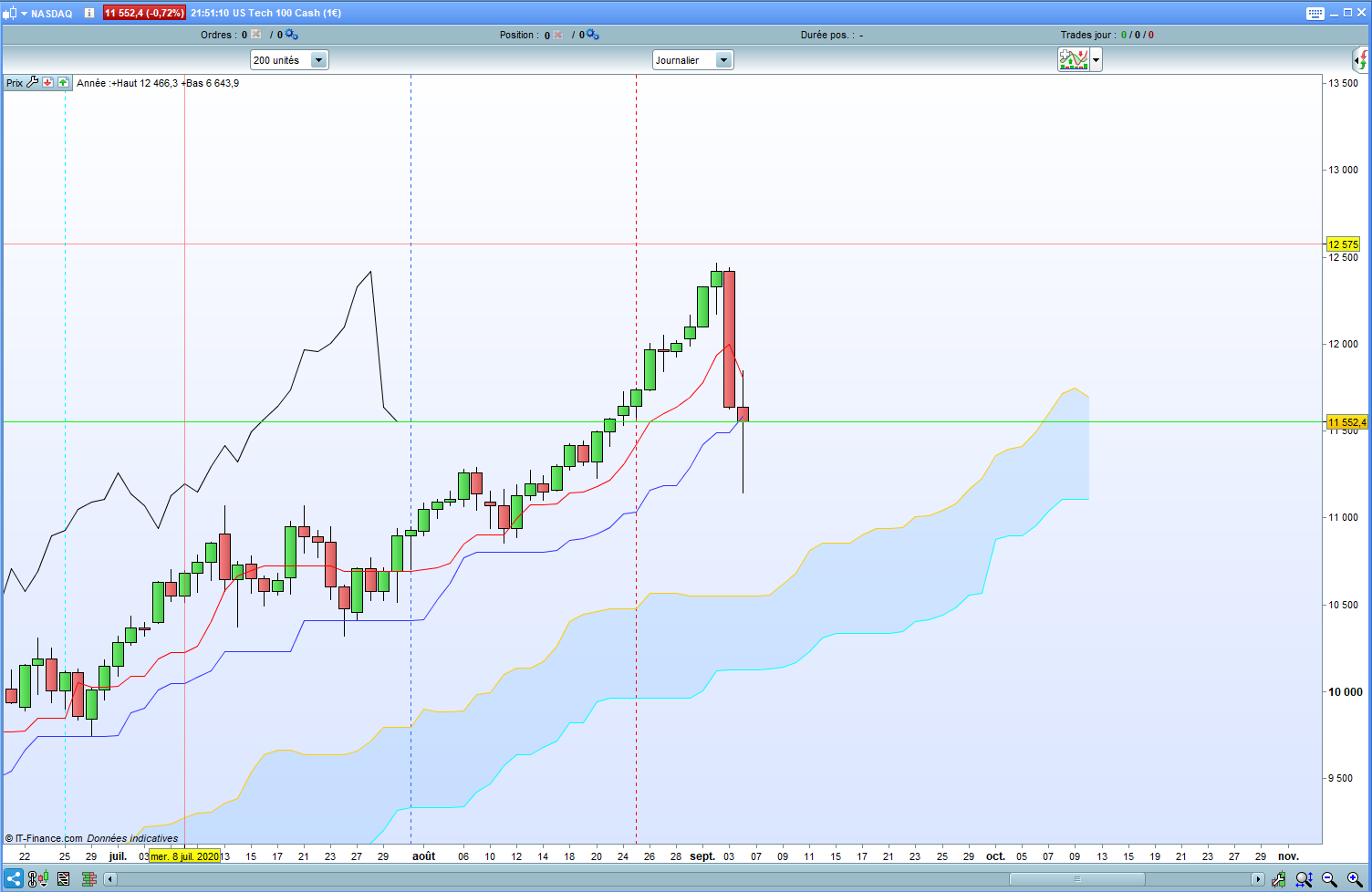
Task: Click the 11 552,4 yellow current price label
Action: 1347,422
